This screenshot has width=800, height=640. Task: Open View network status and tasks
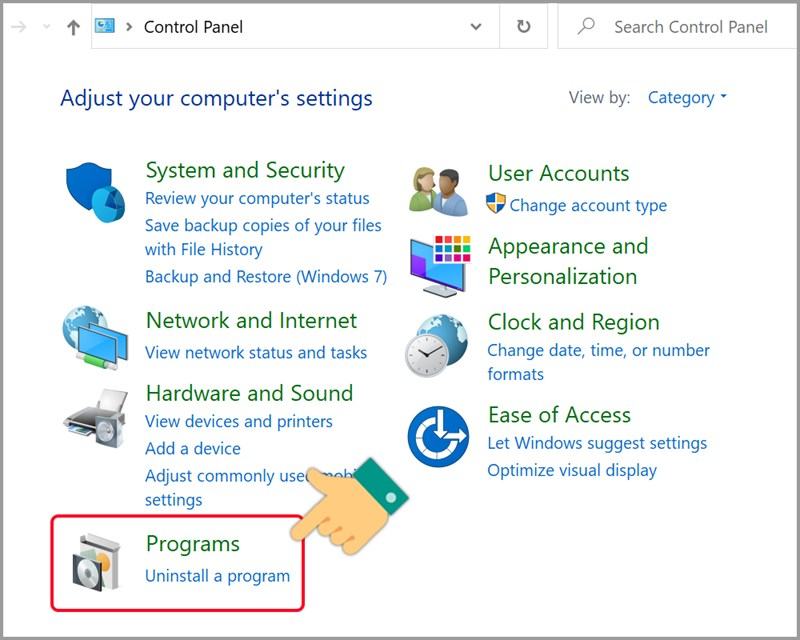255,352
